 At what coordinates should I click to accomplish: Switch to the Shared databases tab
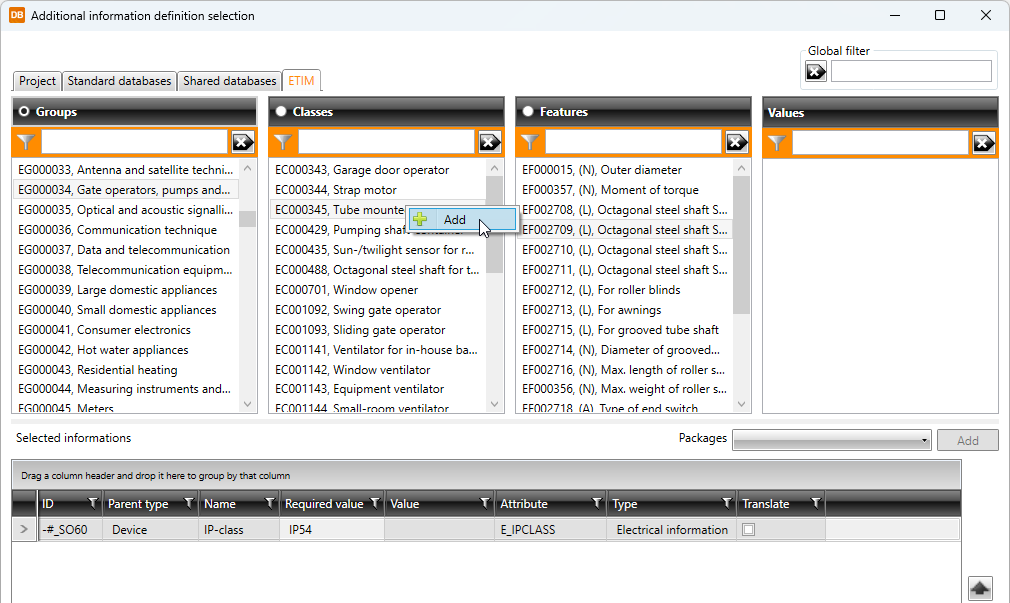(229, 81)
